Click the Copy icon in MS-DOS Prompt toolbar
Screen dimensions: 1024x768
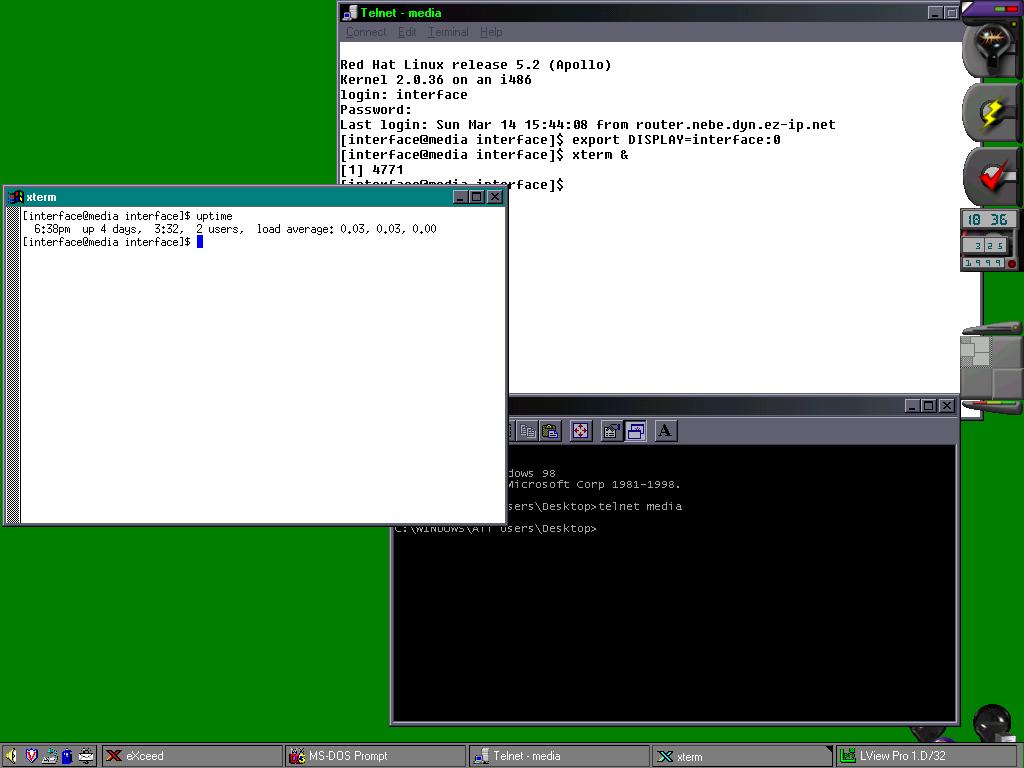tap(527, 431)
